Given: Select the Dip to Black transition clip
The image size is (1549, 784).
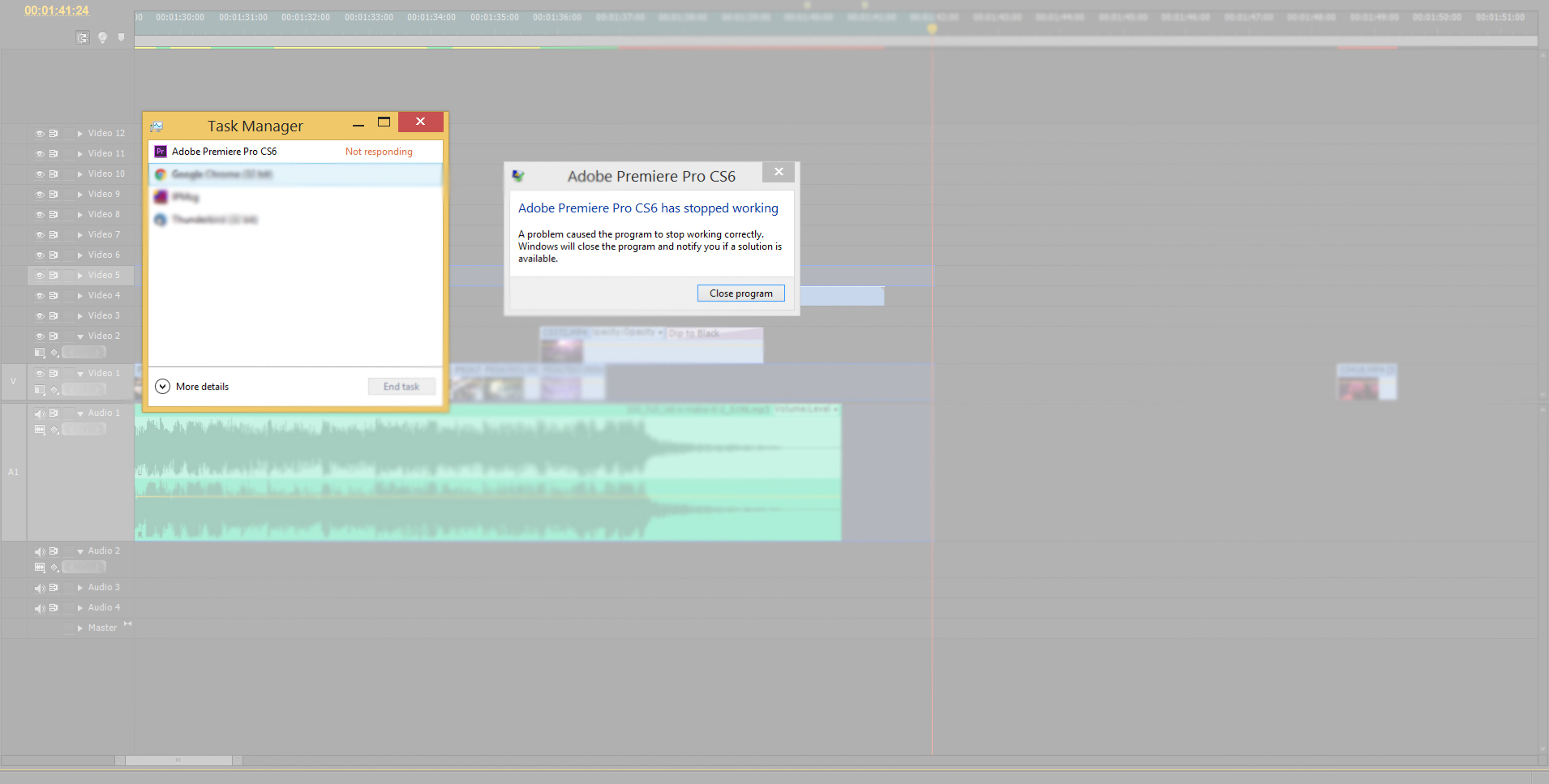Looking at the screenshot, I should point(714,333).
